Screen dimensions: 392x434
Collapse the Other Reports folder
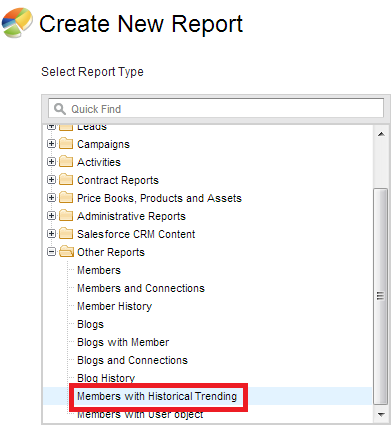click(51, 252)
